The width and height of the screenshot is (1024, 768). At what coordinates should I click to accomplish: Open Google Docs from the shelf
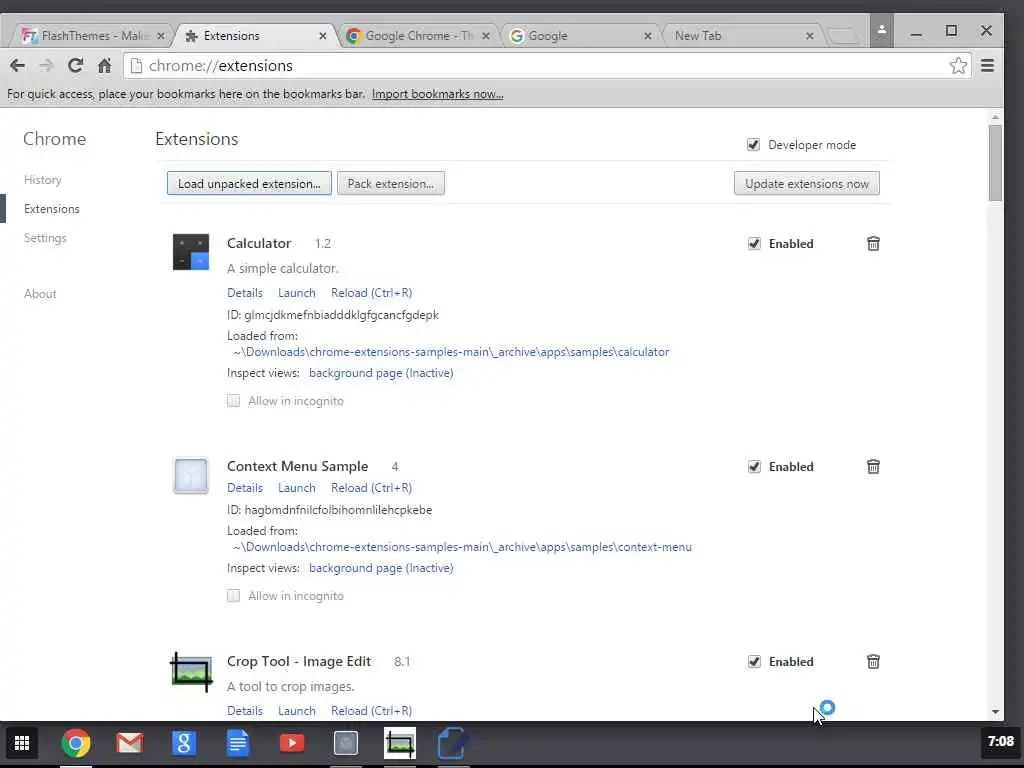(238, 743)
